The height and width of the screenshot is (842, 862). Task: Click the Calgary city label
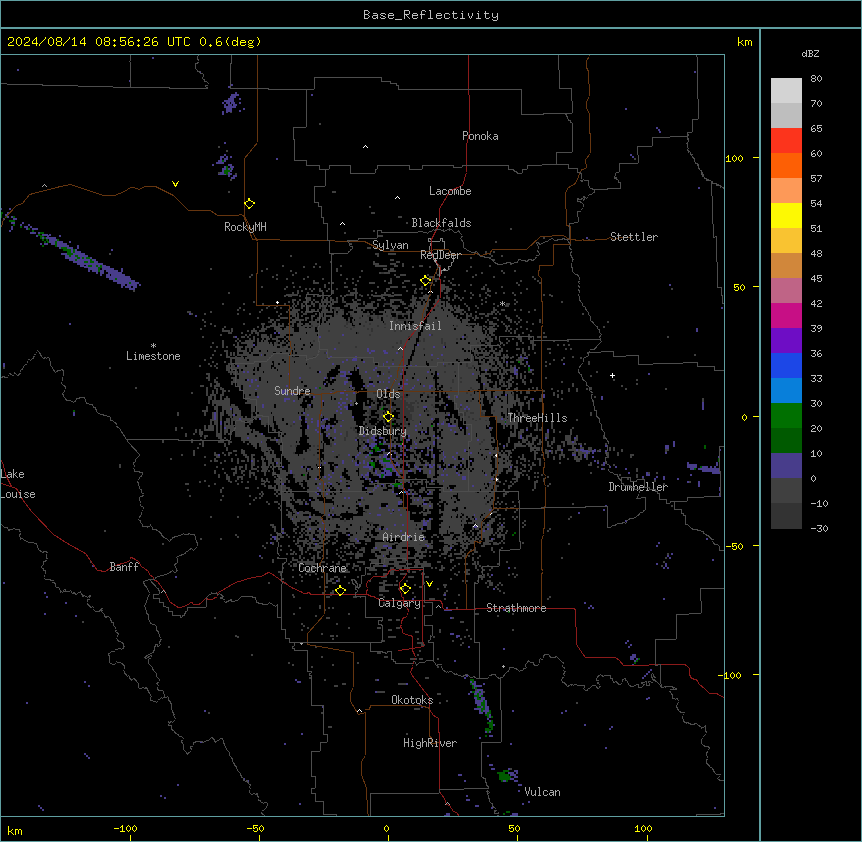click(400, 603)
